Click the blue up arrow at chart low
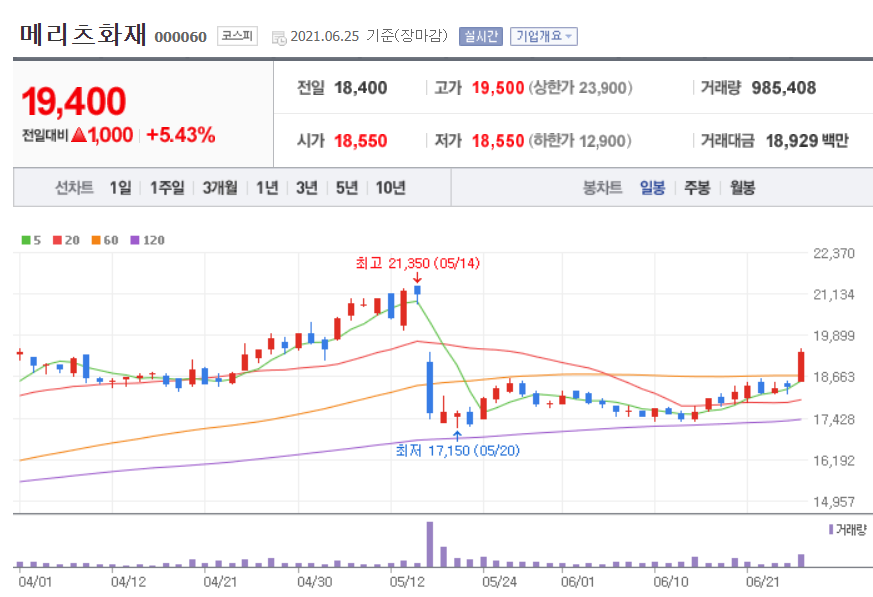 click(457, 436)
